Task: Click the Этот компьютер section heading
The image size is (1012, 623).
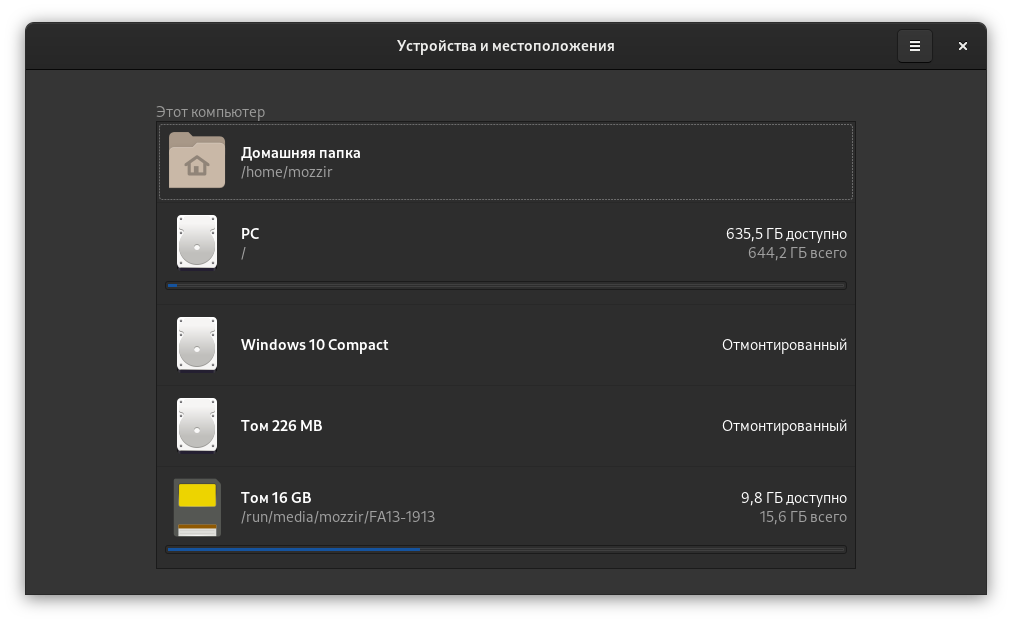Action: (x=210, y=112)
